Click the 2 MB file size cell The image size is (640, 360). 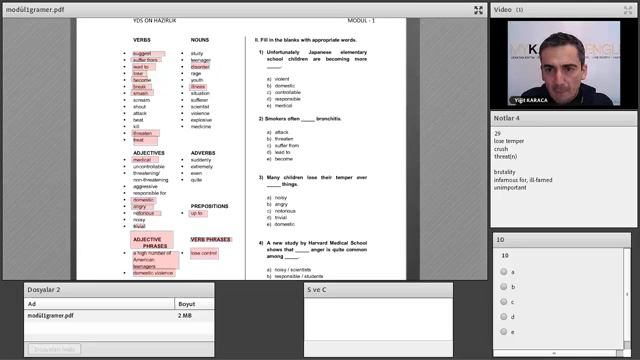click(184, 316)
